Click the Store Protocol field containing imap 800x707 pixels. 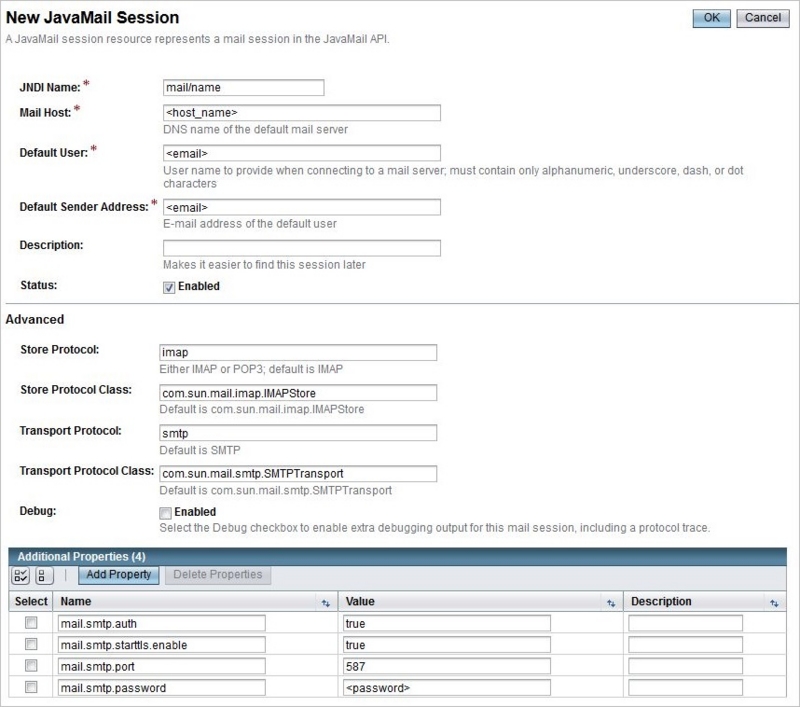click(x=298, y=352)
